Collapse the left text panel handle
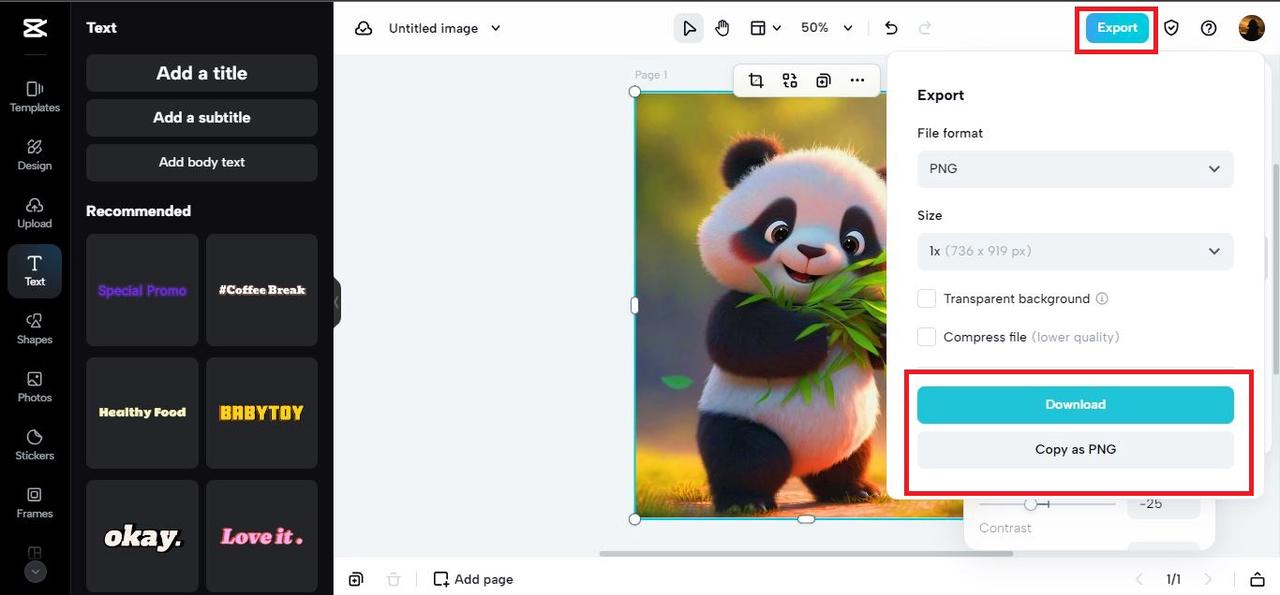This screenshot has width=1280, height=595. 337,302
